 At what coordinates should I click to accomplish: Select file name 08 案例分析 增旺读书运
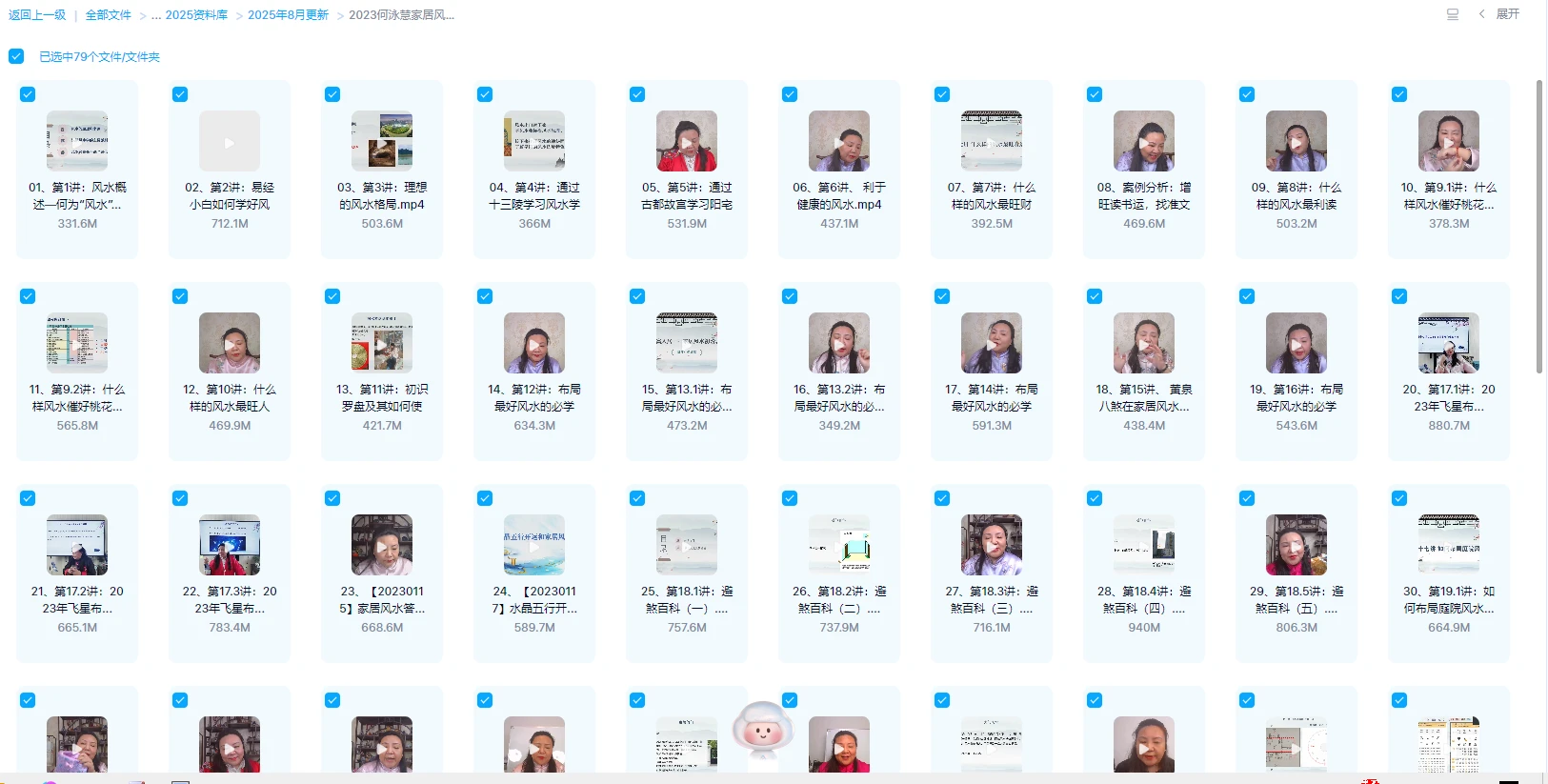pyautogui.click(x=1144, y=196)
